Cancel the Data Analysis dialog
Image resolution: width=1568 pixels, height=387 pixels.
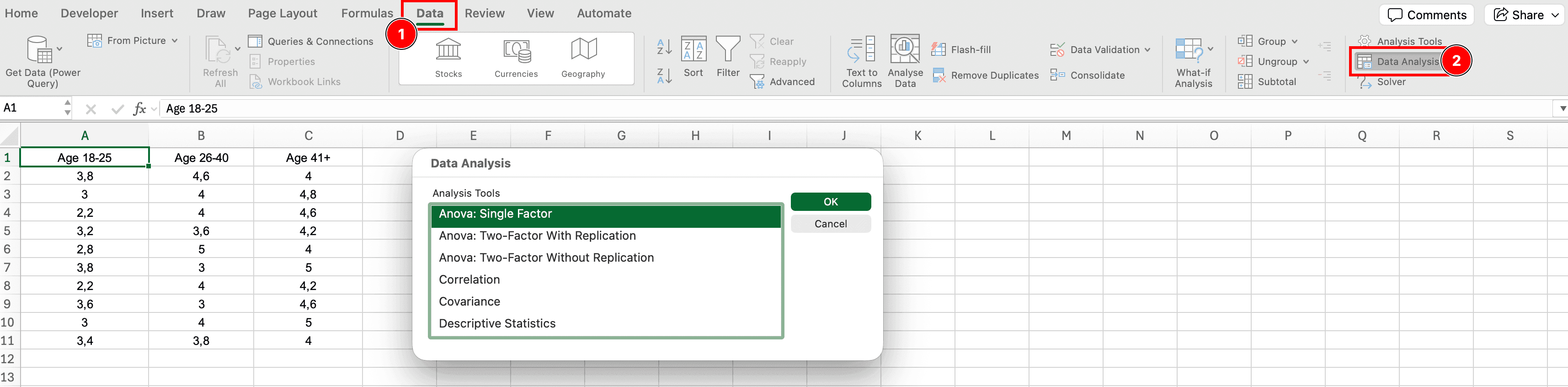(x=830, y=224)
